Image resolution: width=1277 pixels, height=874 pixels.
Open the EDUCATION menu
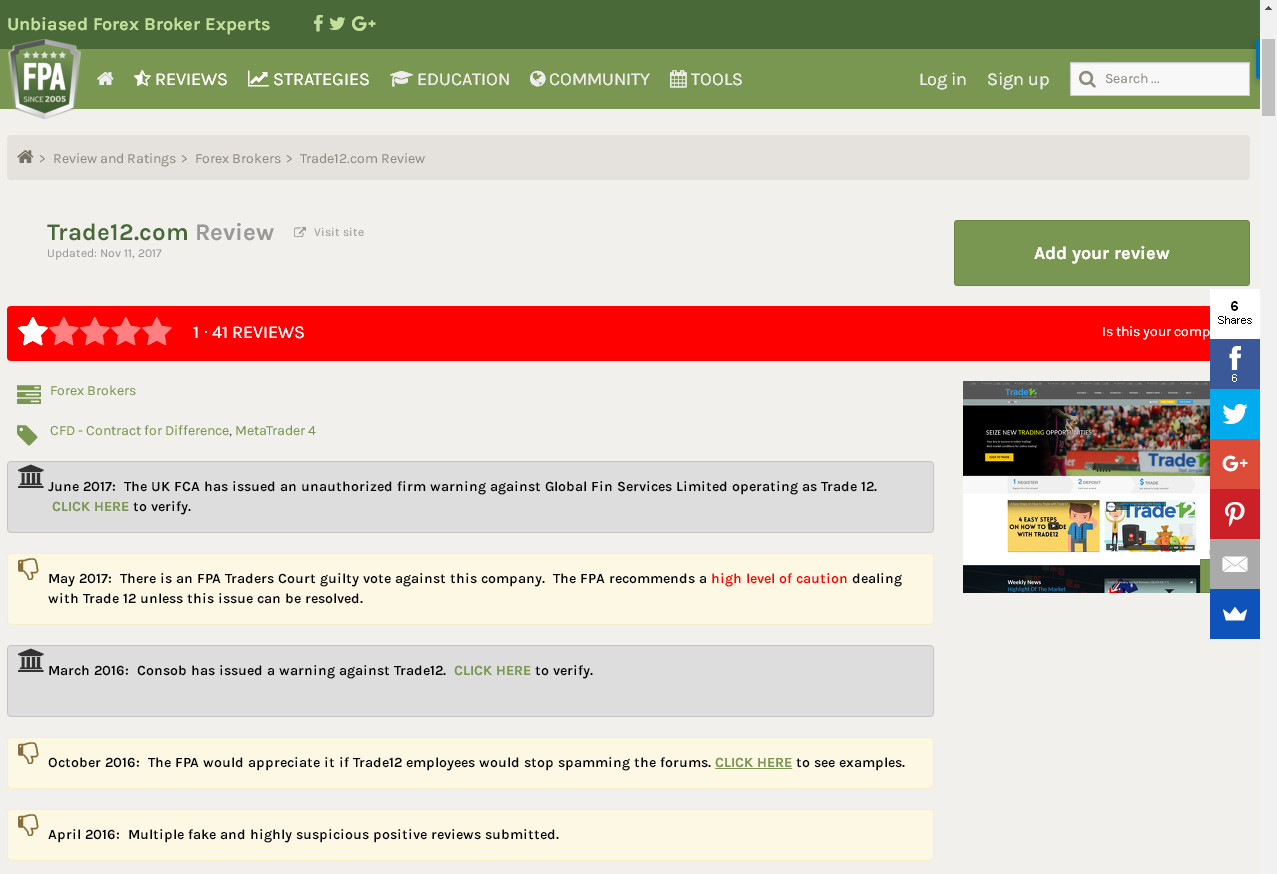[x=450, y=79]
